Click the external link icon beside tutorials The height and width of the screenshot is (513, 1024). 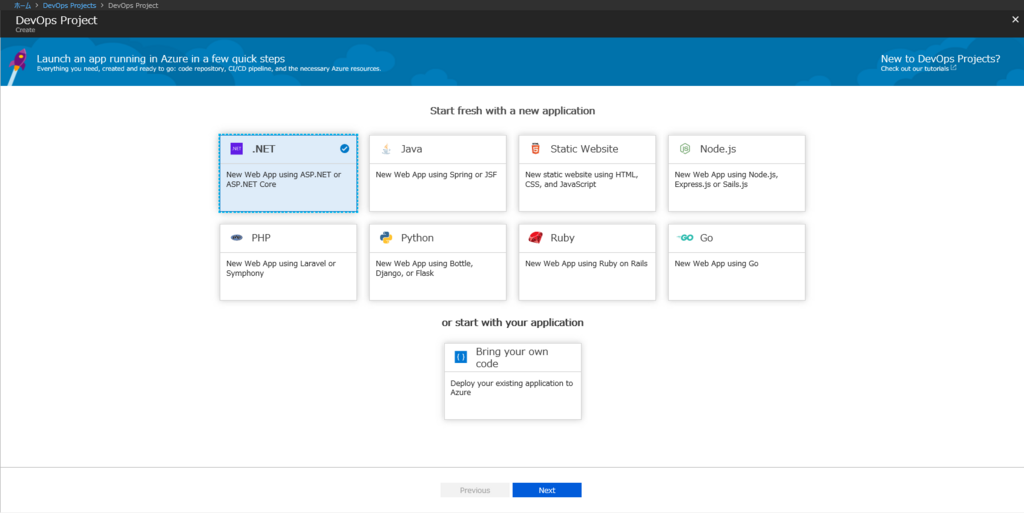[x=954, y=68]
